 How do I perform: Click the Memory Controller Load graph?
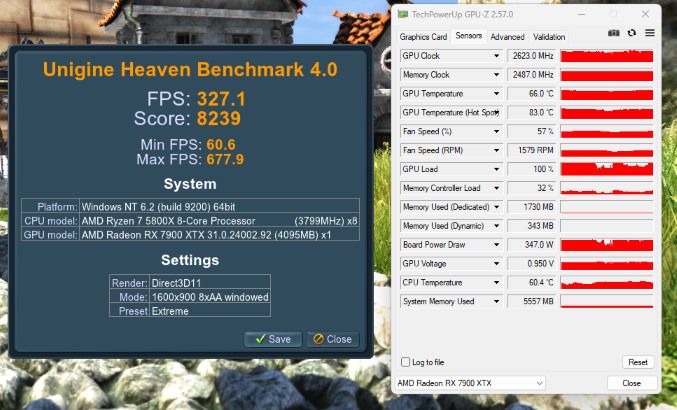(x=607, y=188)
